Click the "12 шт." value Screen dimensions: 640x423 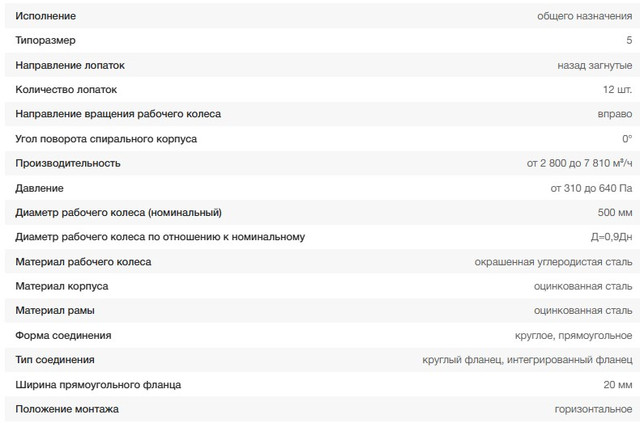[x=616, y=90]
